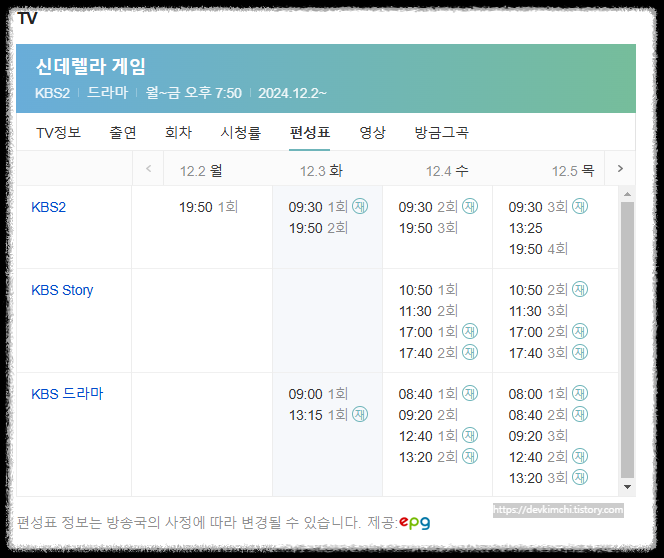Viewport: 664px width, 558px height.
Task: Open the KBS2 channel link
Action: [x=48, y=207]
